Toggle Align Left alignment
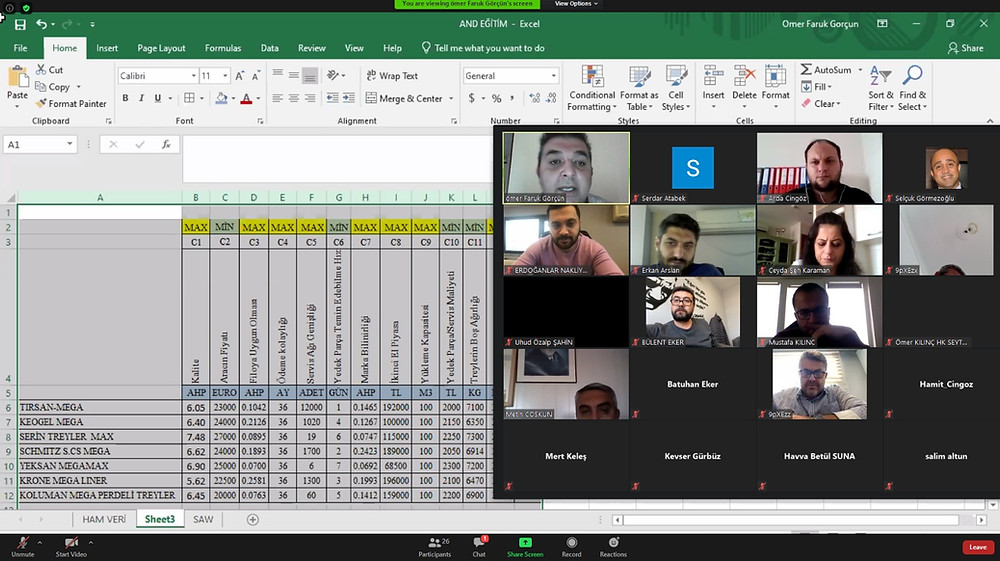Viewport: 1000px width, 561px height. 277,98
